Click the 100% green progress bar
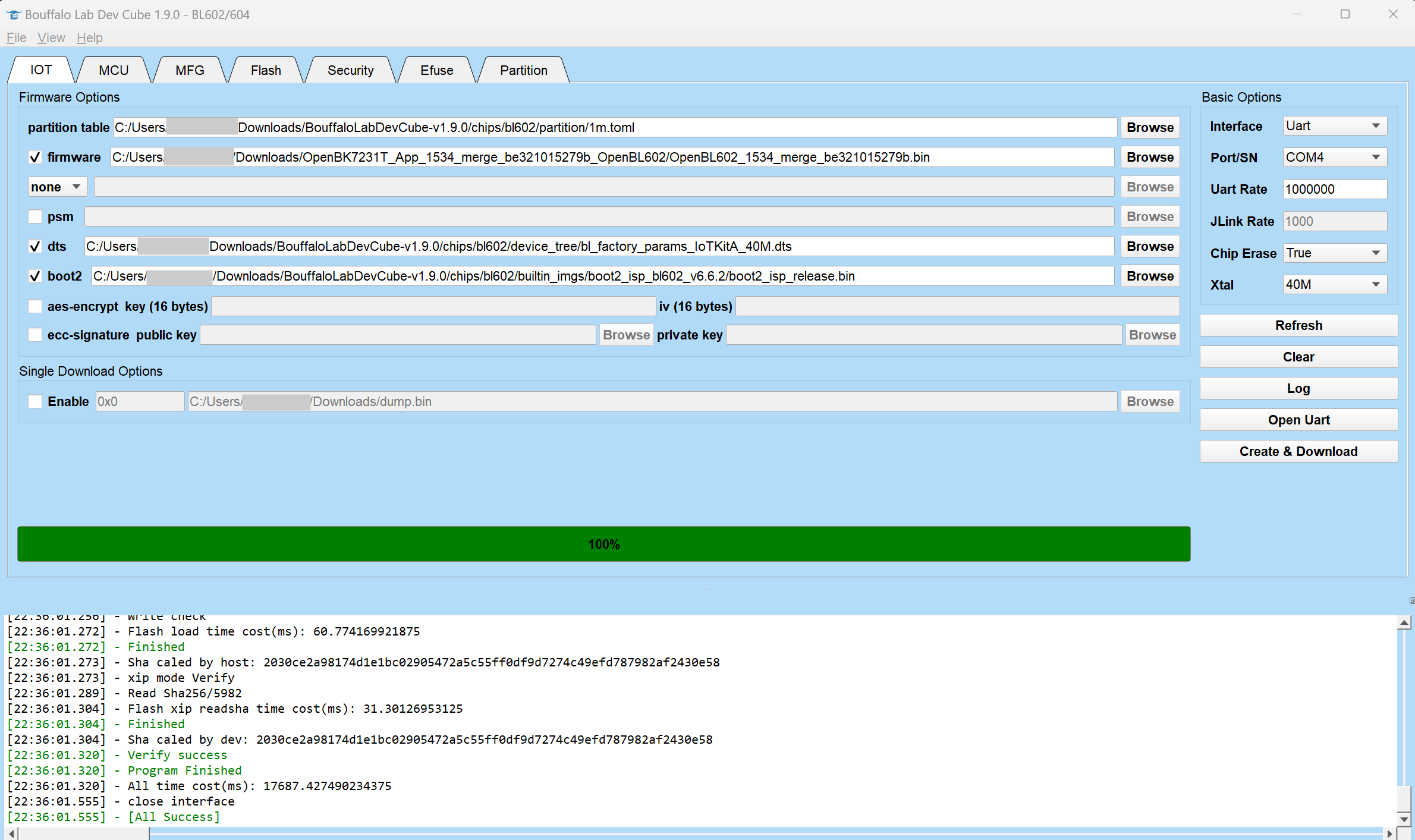 click(x=604, y=544)
